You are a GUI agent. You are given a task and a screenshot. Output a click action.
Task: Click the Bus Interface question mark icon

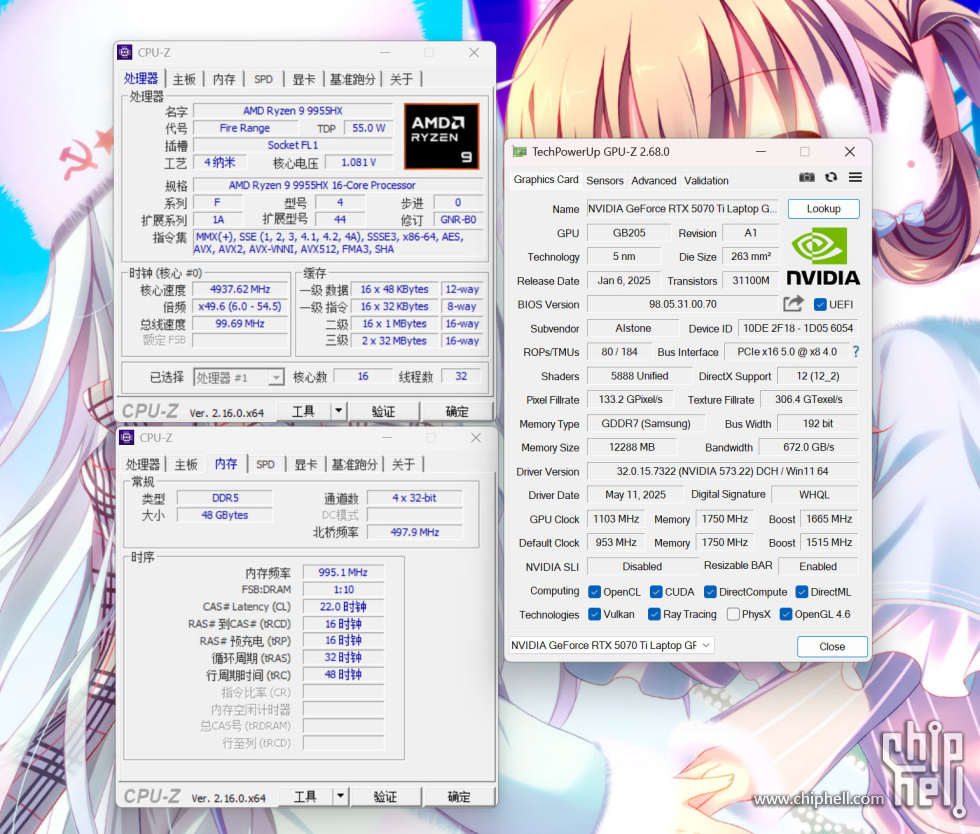(856, 352)
